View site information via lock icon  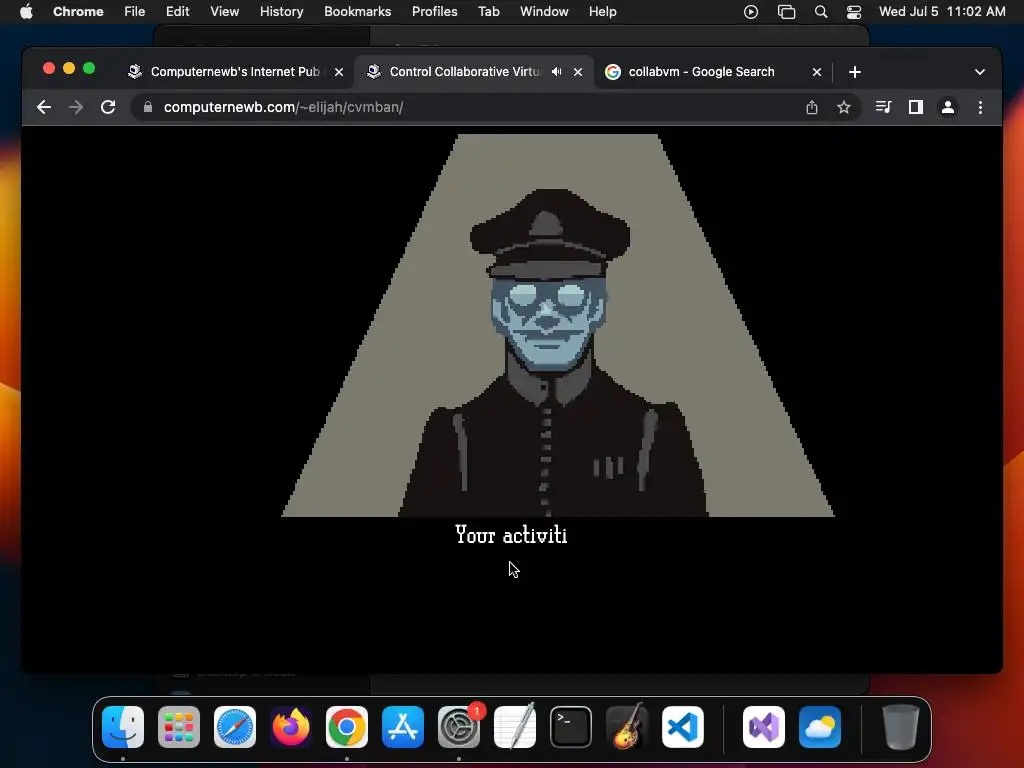coord(148,107)
